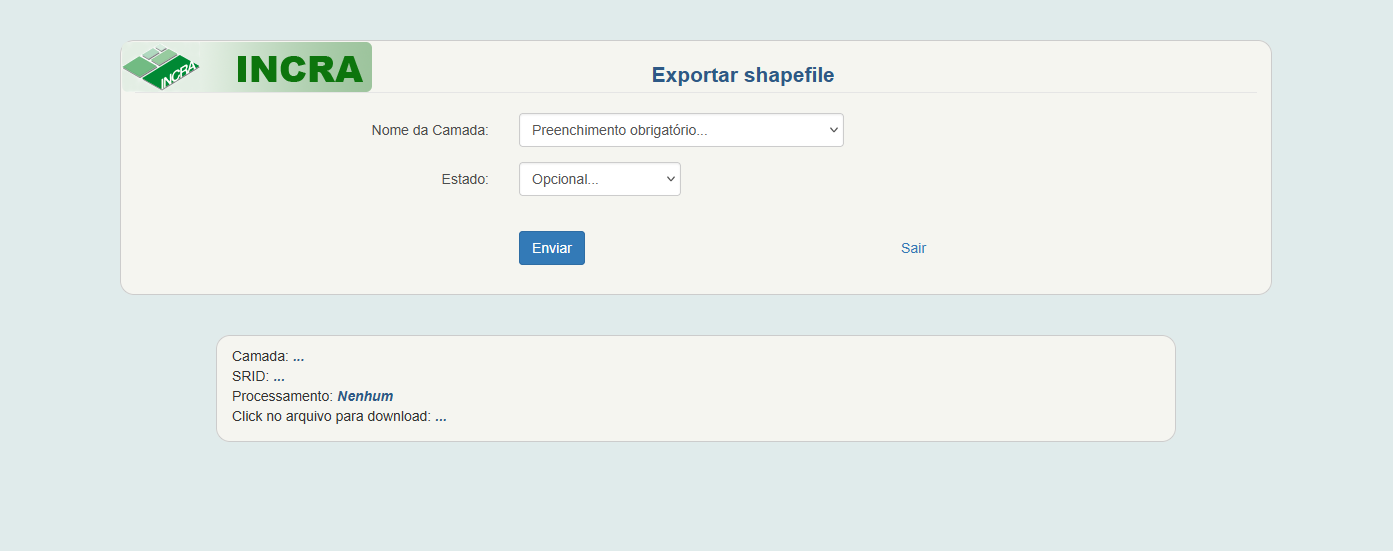The height and width of the screenshot is (551, 1393).
Task: Click the Exportar shapefile heading
Action: click(743, 75)
